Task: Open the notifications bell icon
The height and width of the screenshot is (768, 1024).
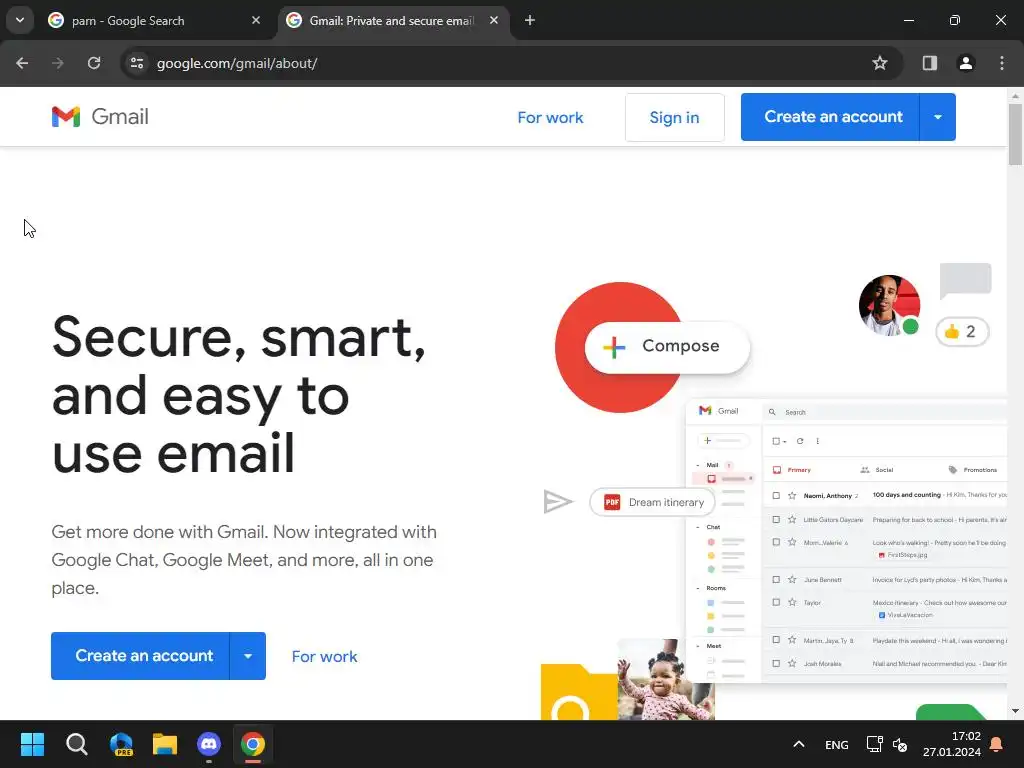Action: point(997,744)
